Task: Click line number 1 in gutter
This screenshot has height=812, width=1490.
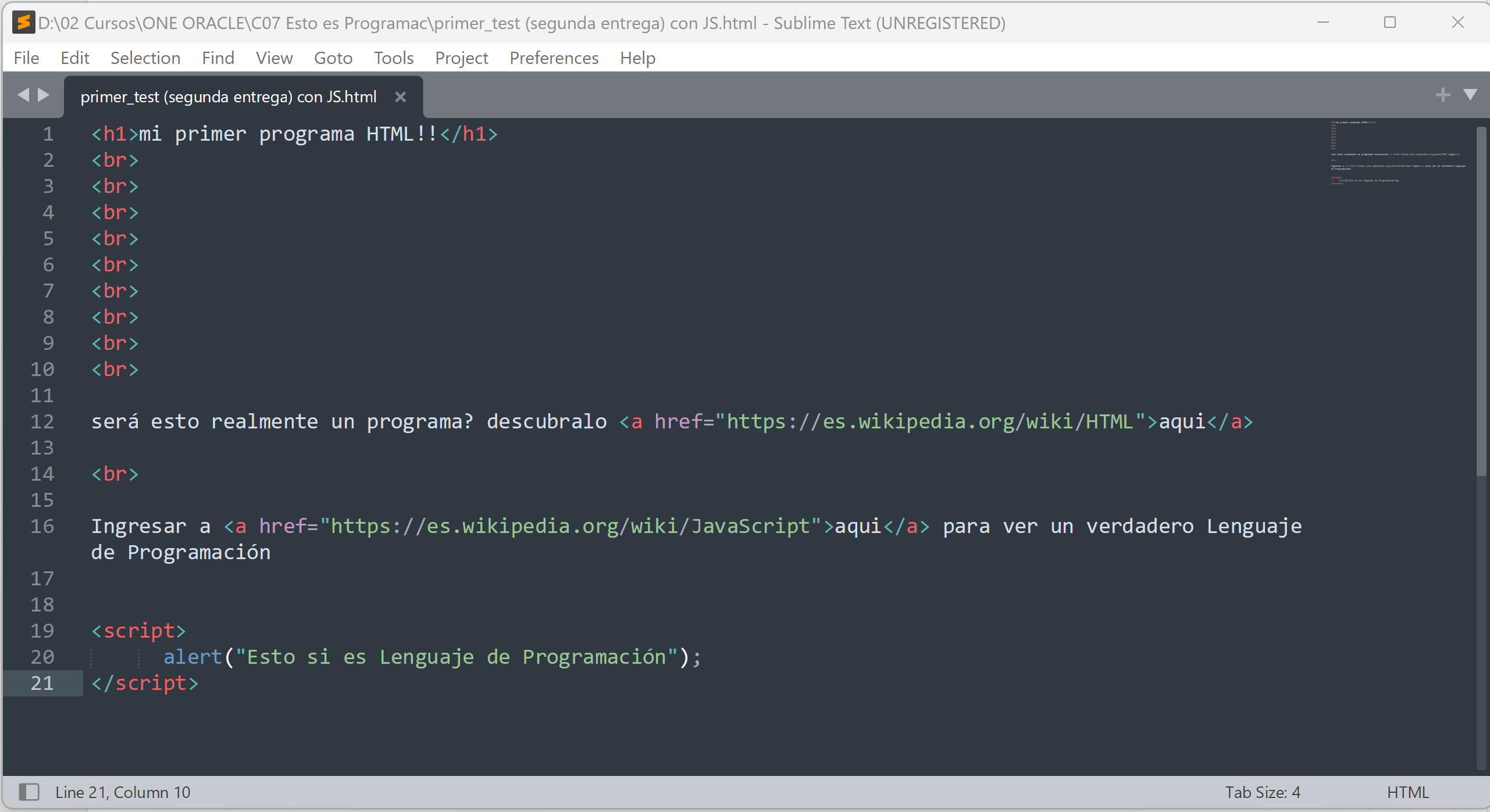Action: tap(48, 134)
